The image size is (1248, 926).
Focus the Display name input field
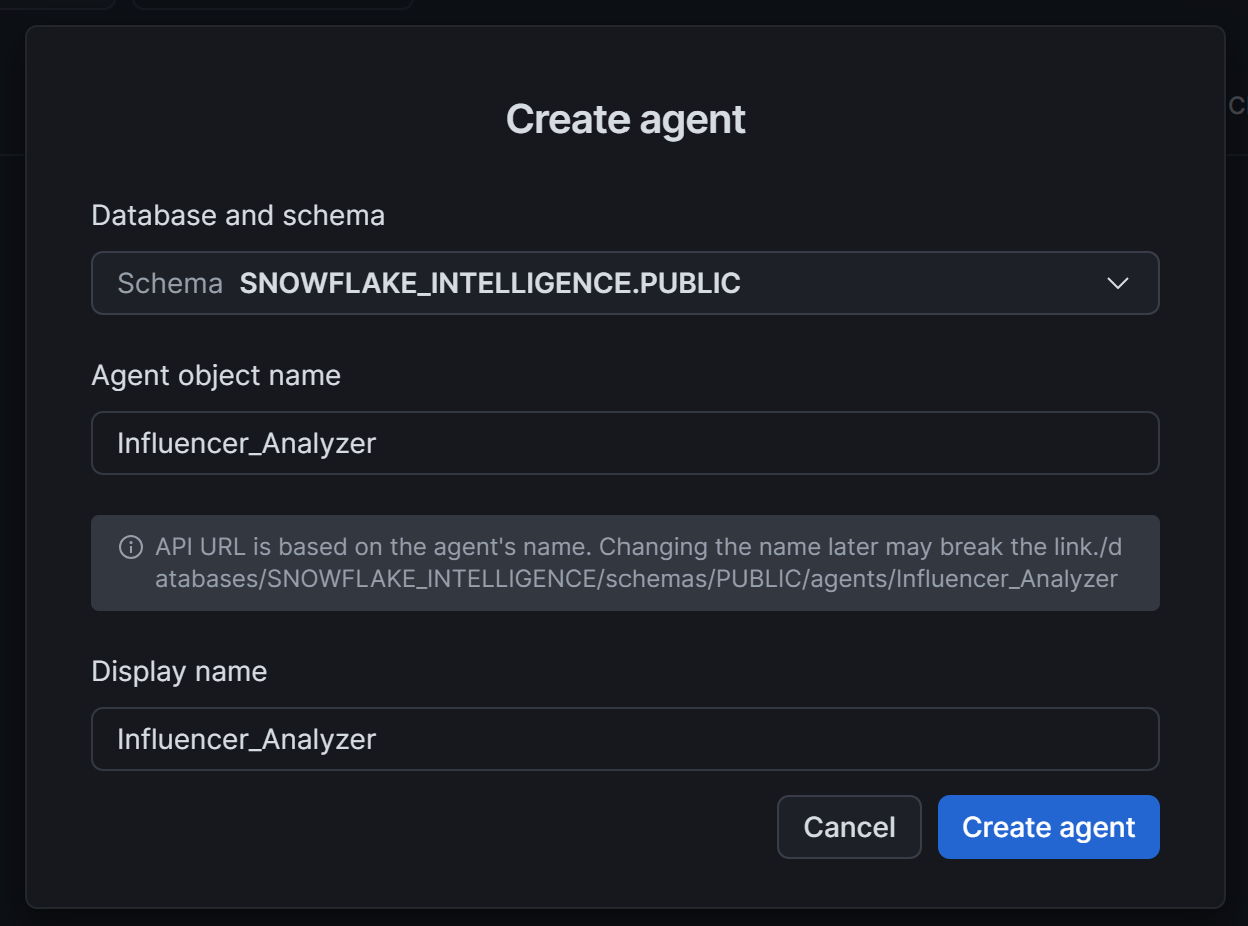coord(625,739)
